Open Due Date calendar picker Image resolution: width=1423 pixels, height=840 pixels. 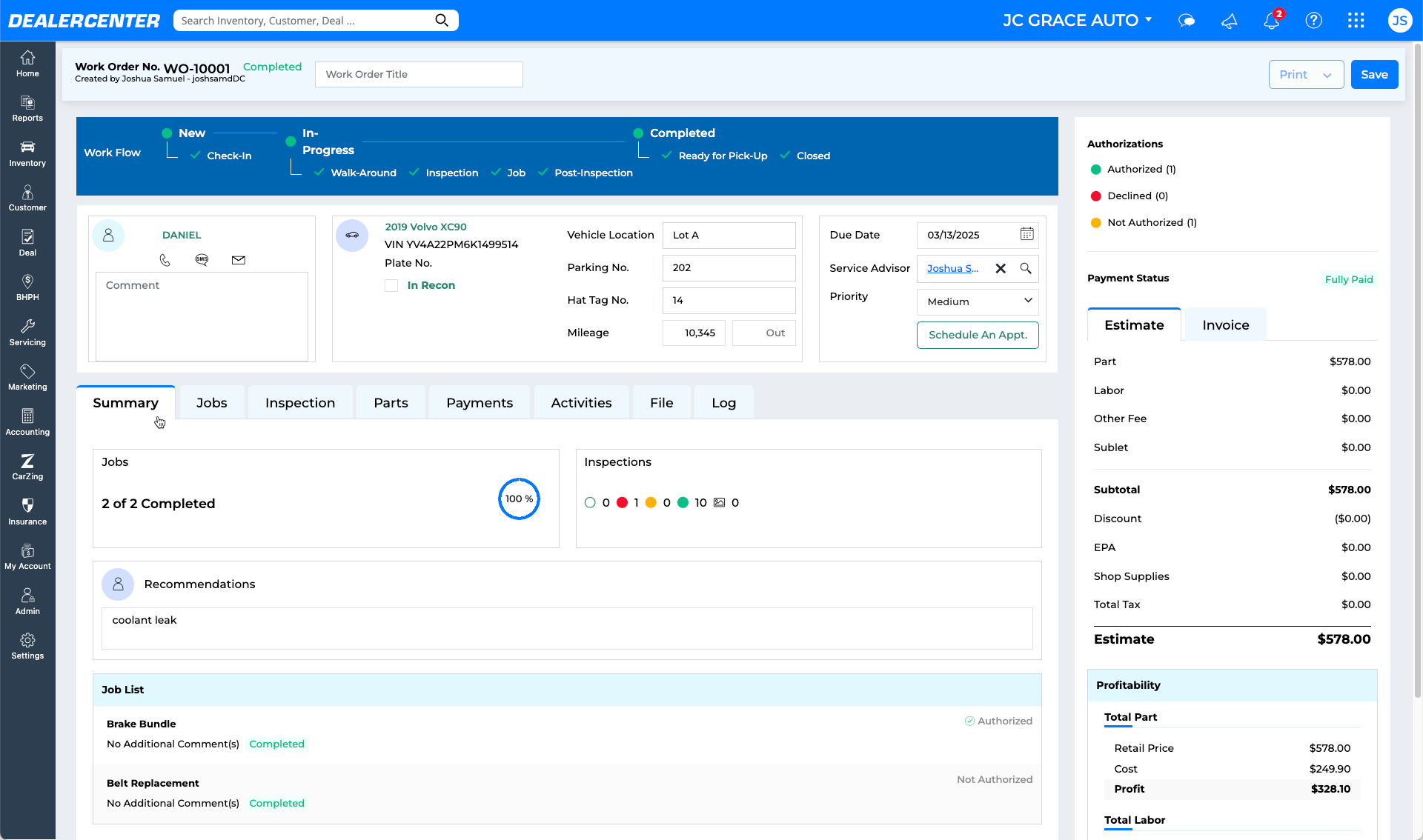tap(1026, 234)
